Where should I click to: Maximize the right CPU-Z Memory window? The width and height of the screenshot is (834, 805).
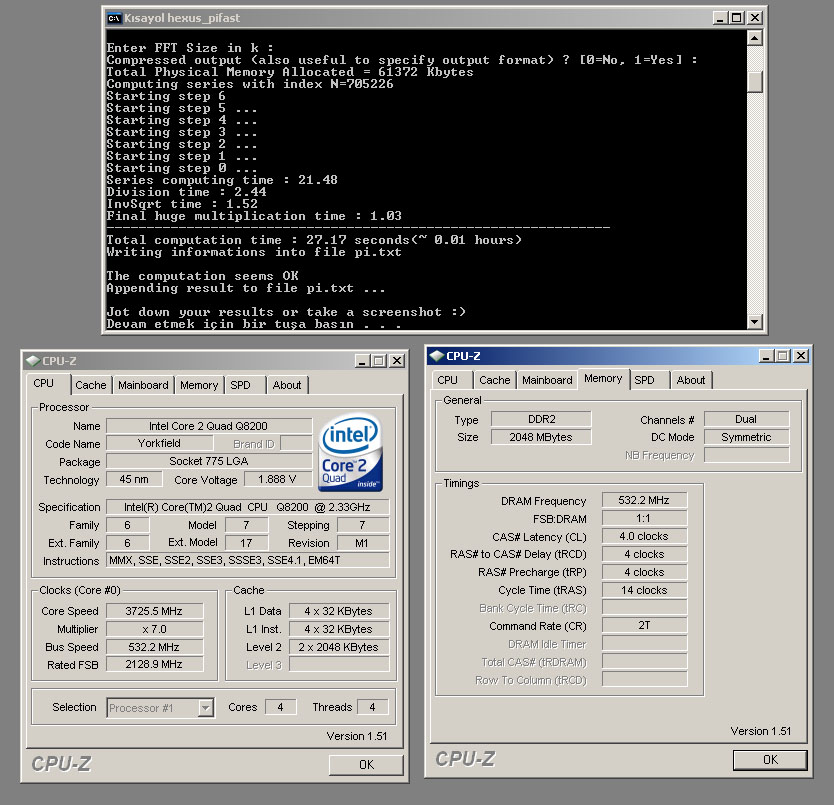click(783, 355)
